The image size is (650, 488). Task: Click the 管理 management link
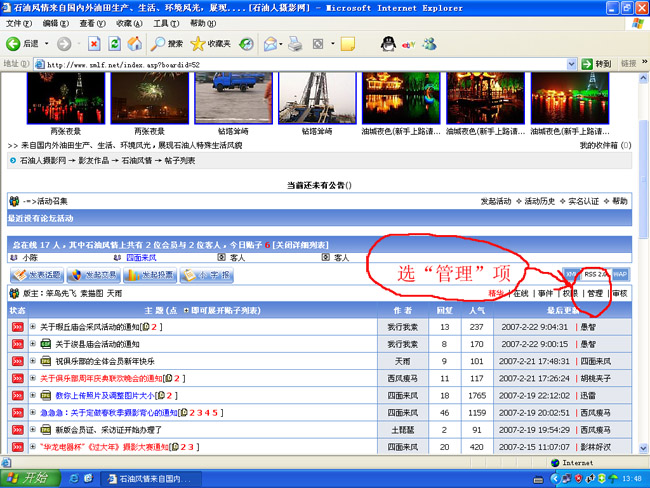pos(595,294)
